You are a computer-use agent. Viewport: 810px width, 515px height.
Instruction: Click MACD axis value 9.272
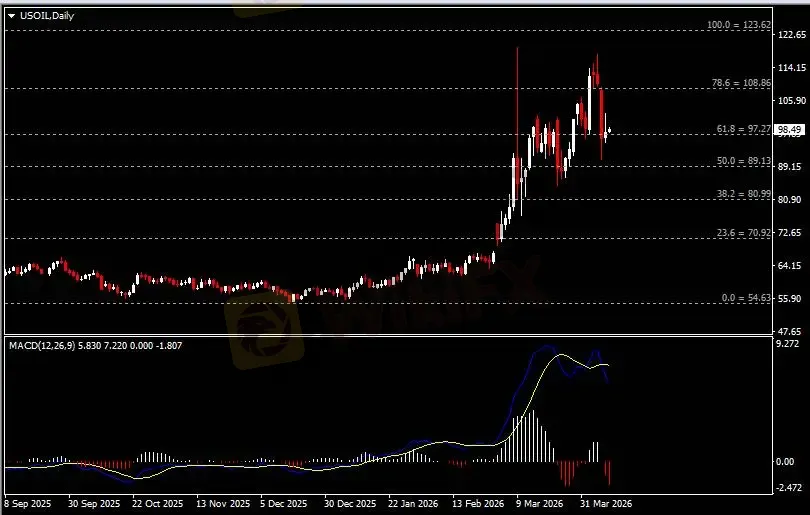tap(788, 344)
